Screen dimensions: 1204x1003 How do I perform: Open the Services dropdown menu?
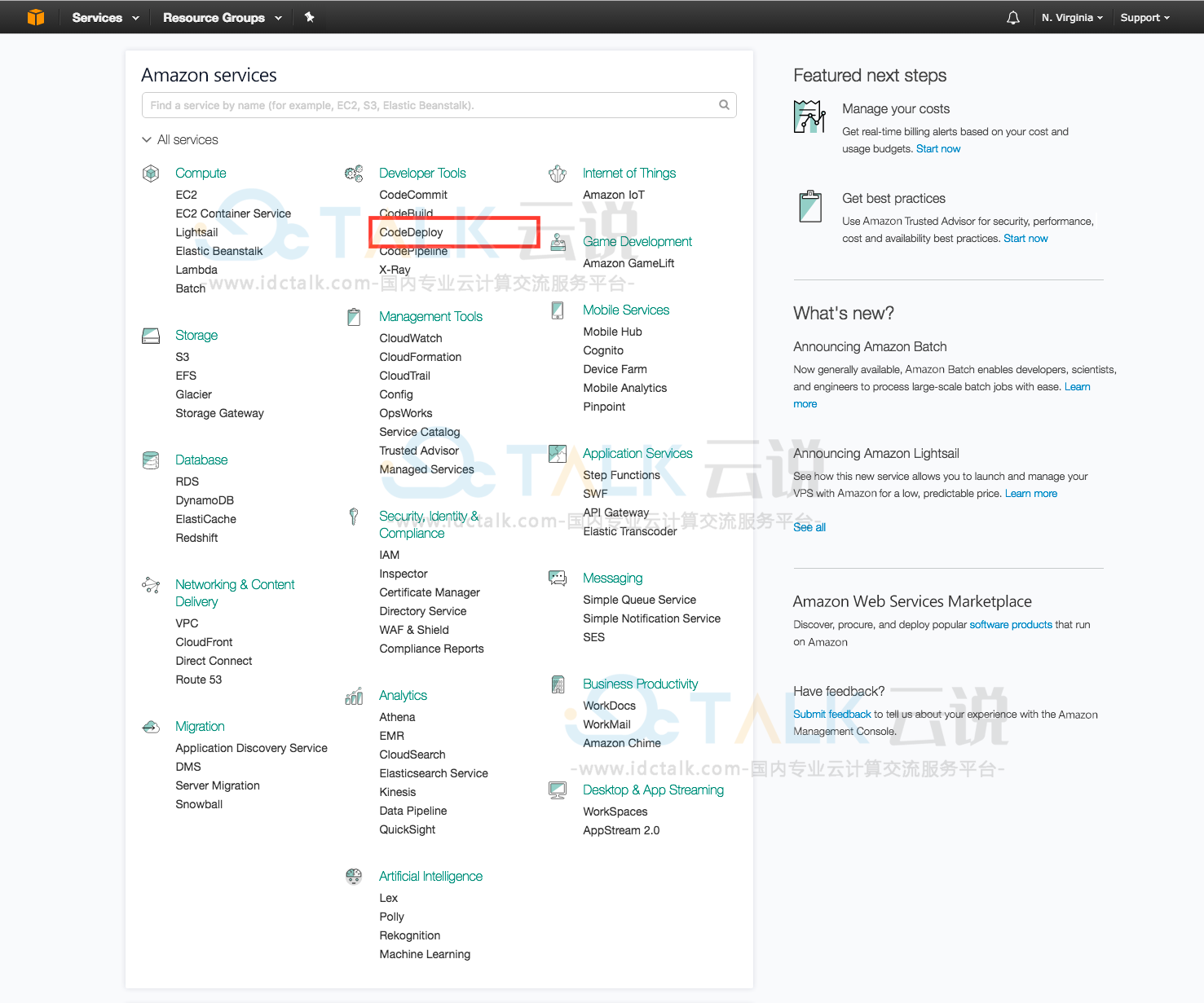105,17
